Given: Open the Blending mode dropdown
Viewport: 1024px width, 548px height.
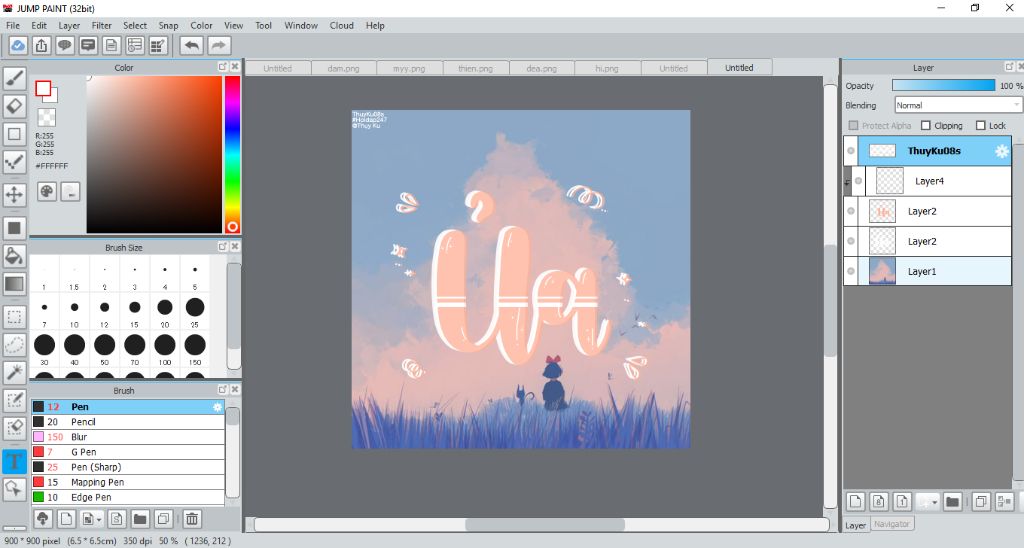Looking at the screenshot, I should point(957,105).
